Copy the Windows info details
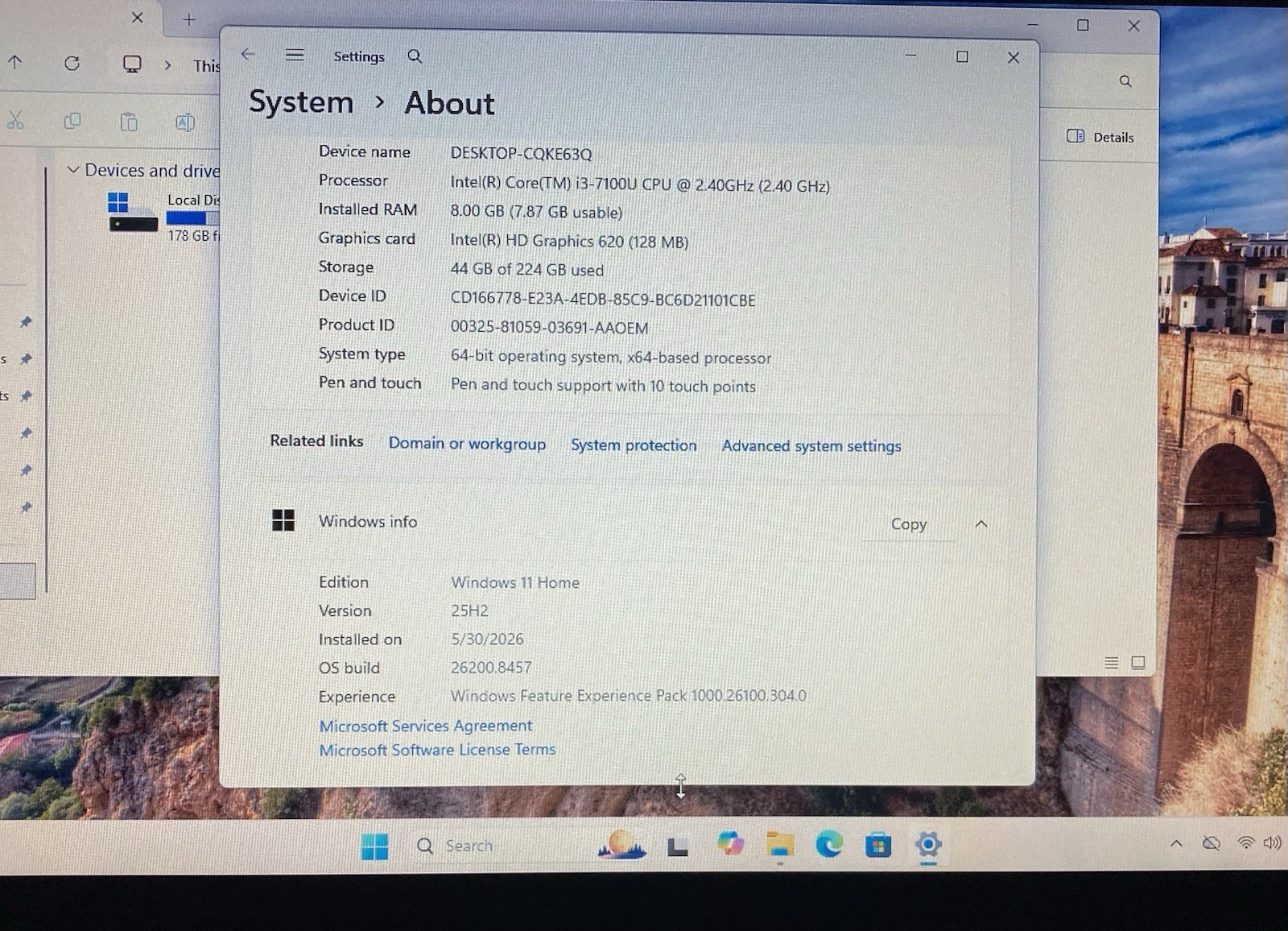The height and width of the screenshot is (931, 1288). click(x=909, y=524)
